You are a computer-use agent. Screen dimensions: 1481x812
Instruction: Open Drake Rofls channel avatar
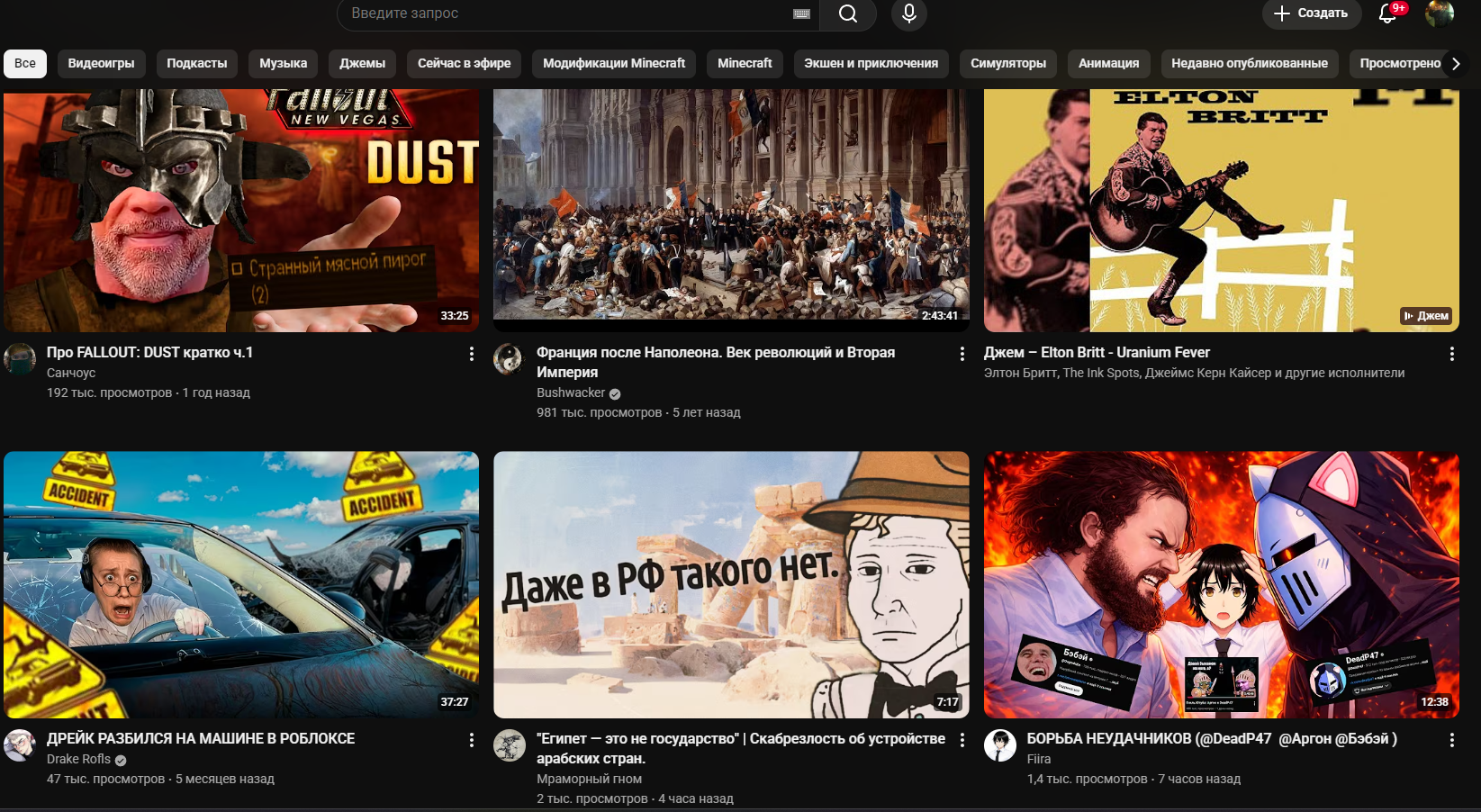click(x=20, y=745)
